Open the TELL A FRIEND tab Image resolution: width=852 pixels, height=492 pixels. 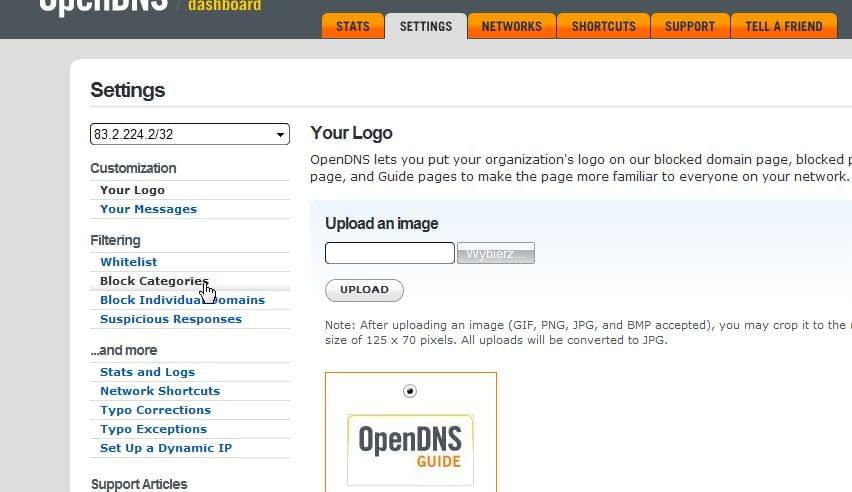[x=784, y=26]
